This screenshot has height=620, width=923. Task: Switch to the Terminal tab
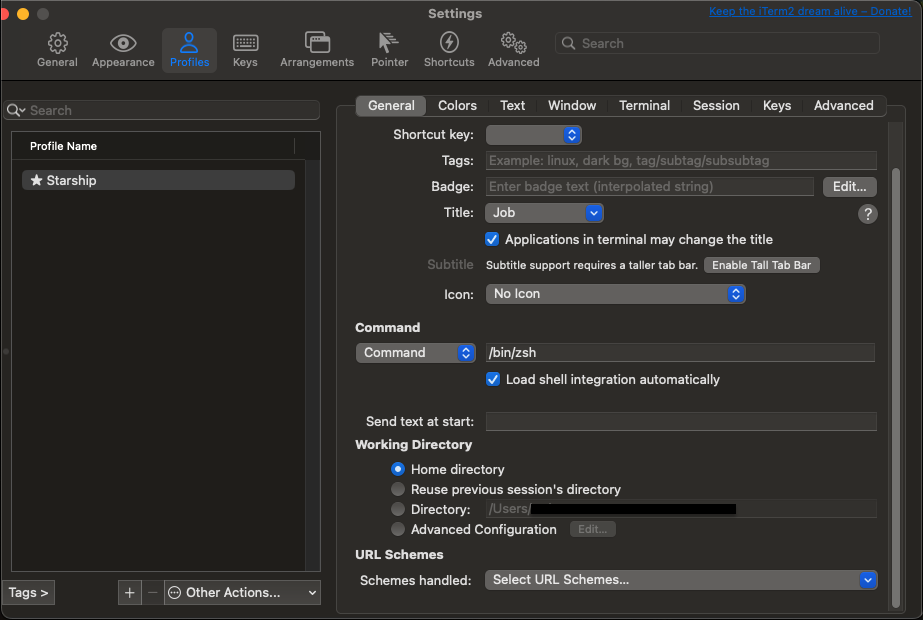tap(644, 105)
